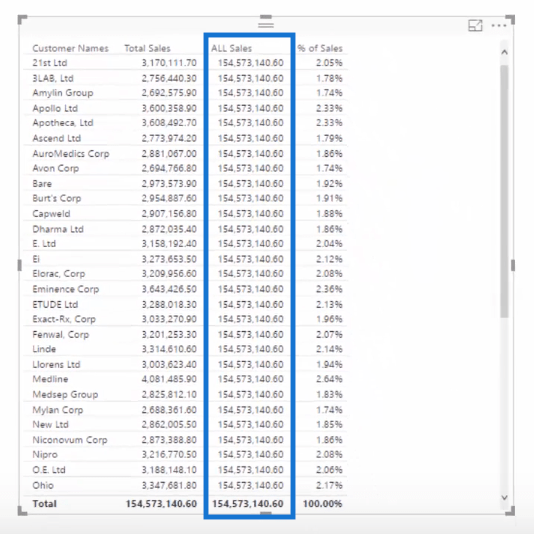534x534 pixels.
Task: Click ALL Sales value in Total row
Action: [x=248, y=503]
